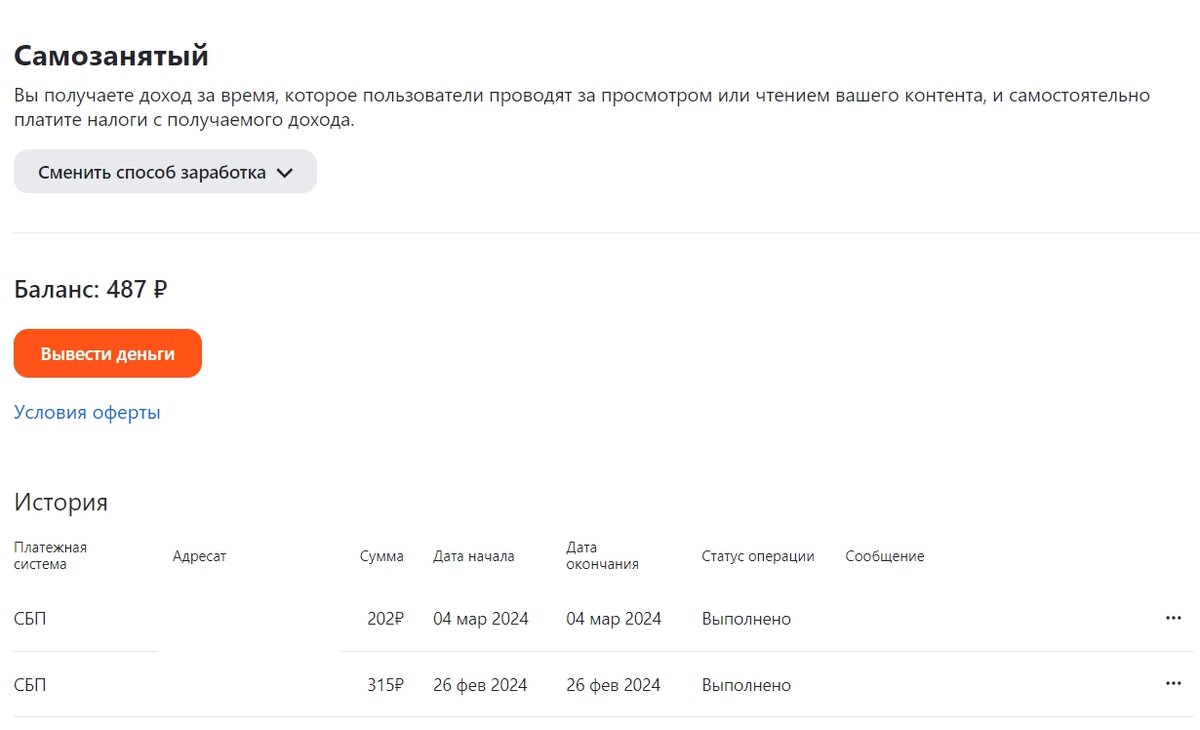
Task: Click the 26 фев 2024 start date cell
Action: click(x=480, y=684)
